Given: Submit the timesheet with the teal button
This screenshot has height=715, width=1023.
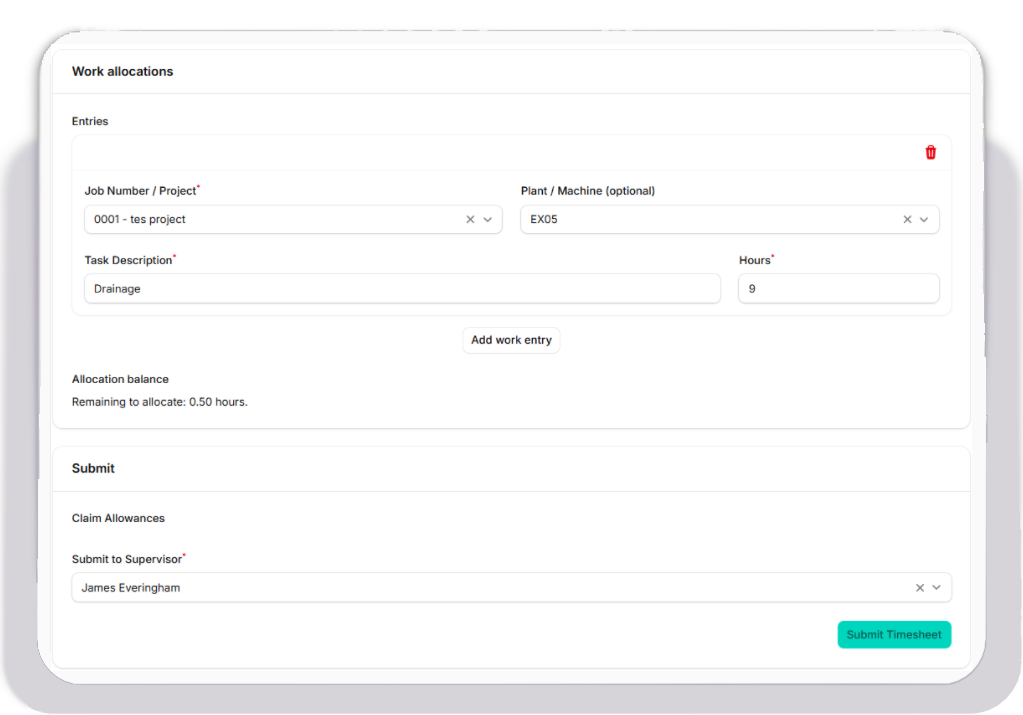Looking at the screenshot, I should (894, 635).
